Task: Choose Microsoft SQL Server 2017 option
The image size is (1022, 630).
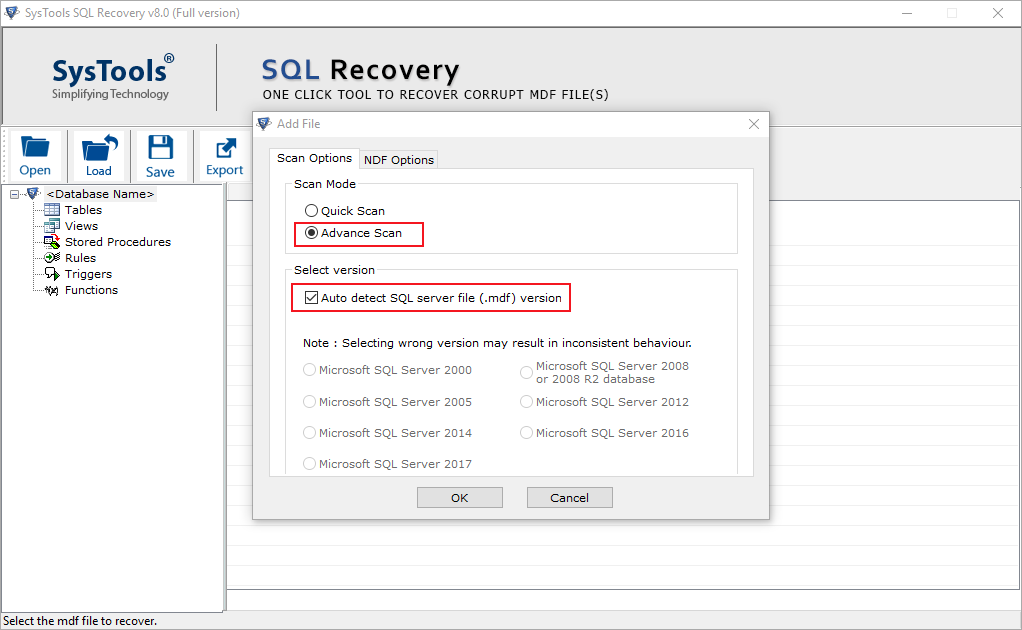Action: [x=310, y=463]
